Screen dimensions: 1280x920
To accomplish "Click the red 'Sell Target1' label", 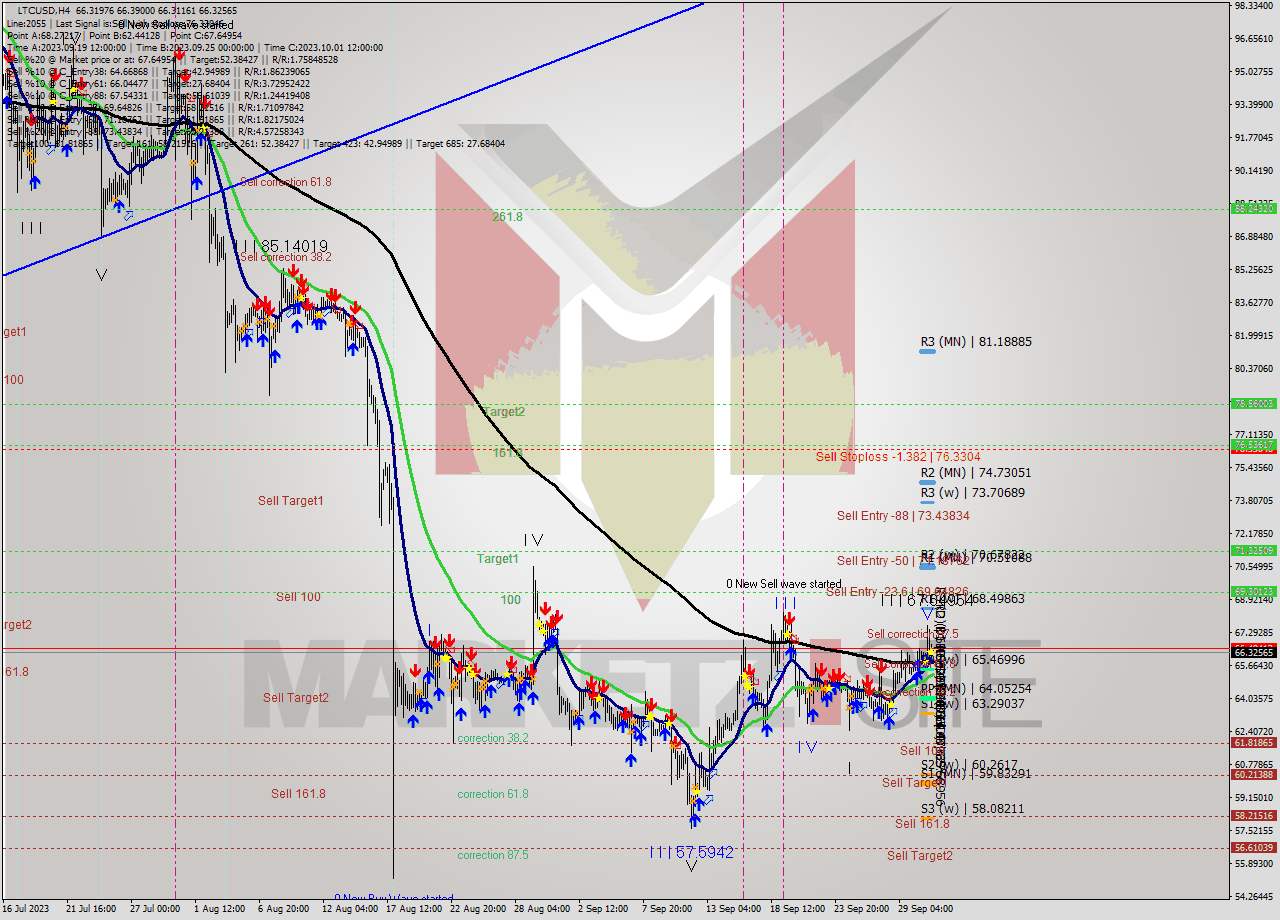I will pos(291,501).
